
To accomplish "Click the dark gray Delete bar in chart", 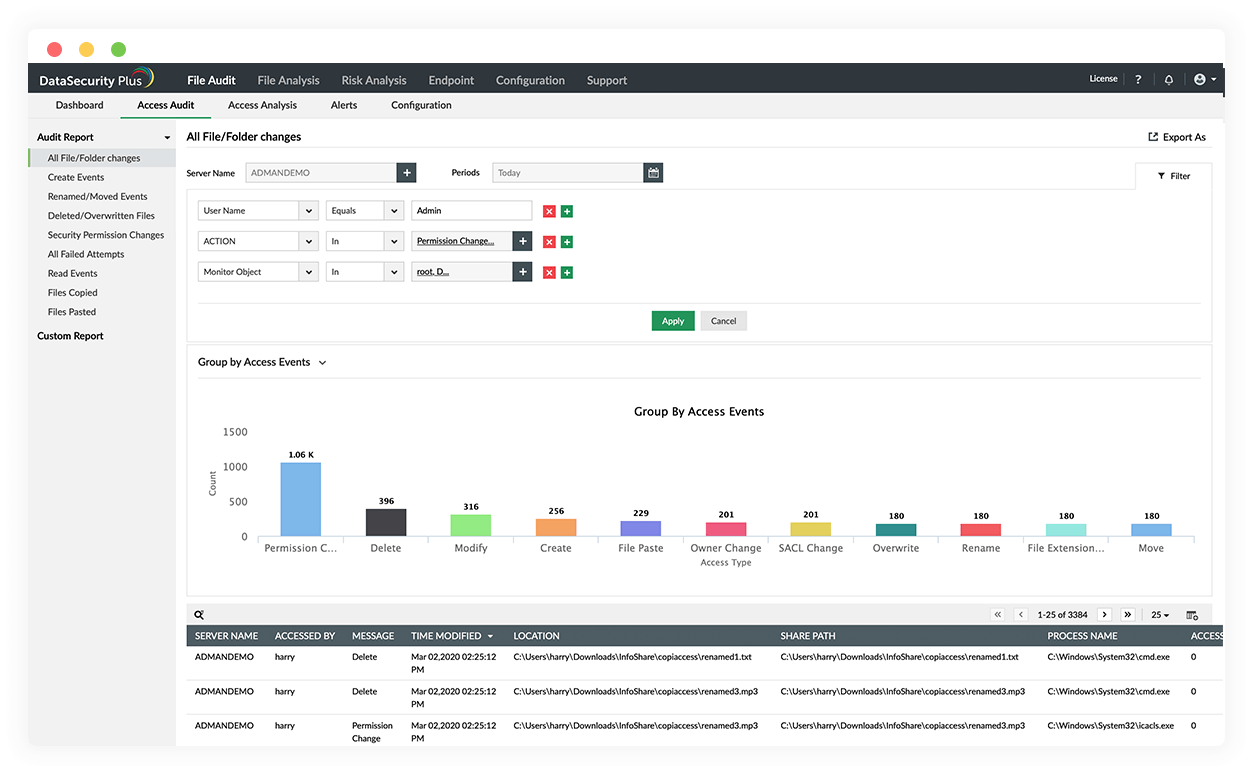I will 386,523.
